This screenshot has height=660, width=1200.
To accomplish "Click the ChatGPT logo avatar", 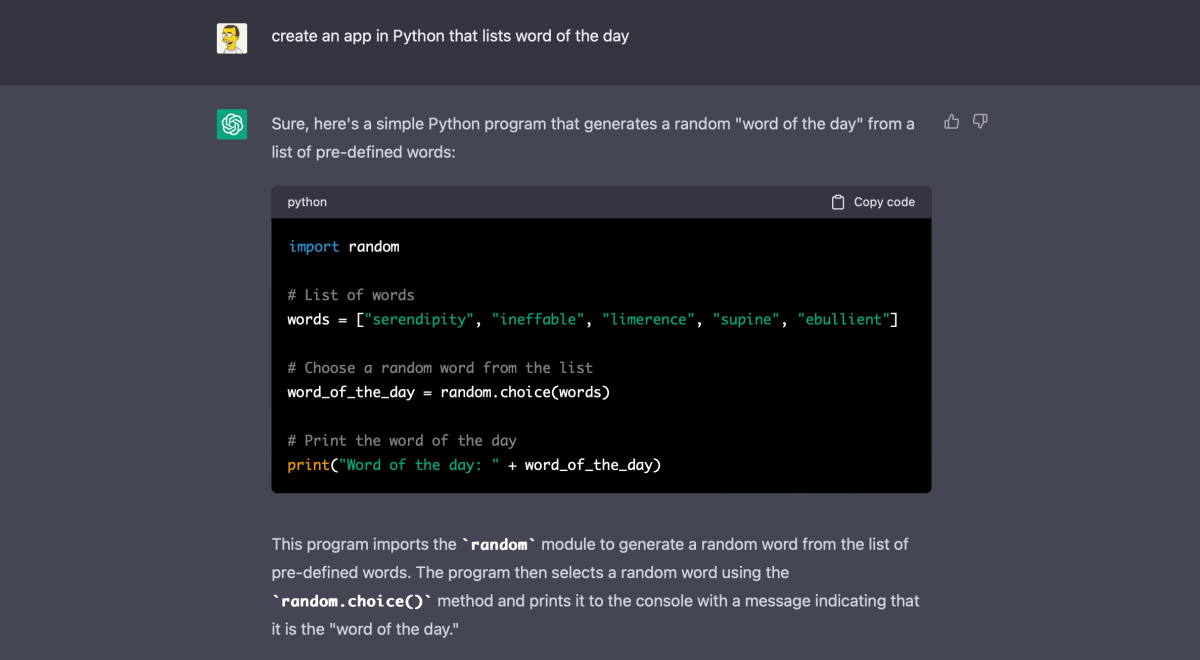I will [232, 124].
